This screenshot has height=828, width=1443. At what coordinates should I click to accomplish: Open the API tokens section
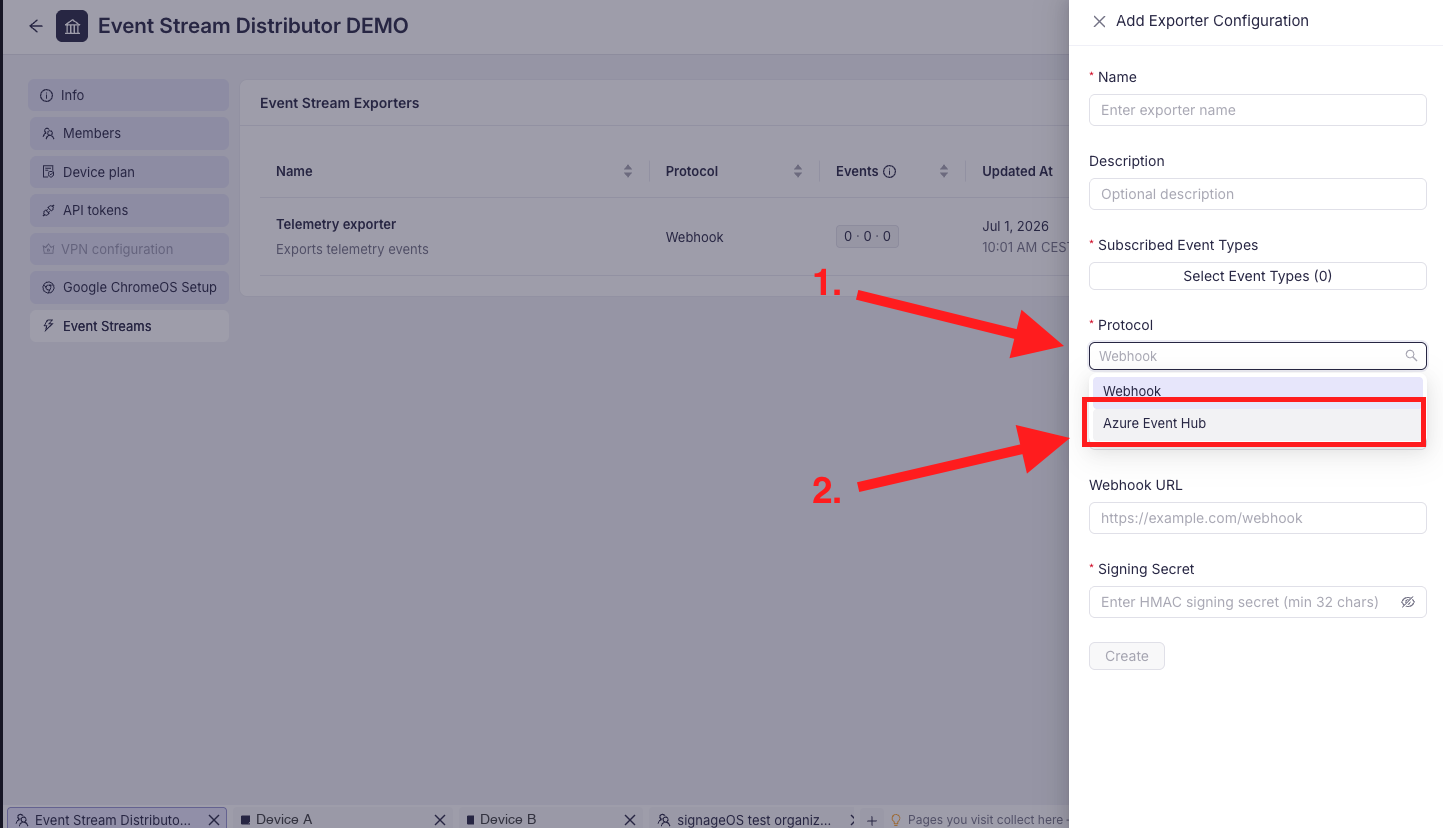(129, 210)
